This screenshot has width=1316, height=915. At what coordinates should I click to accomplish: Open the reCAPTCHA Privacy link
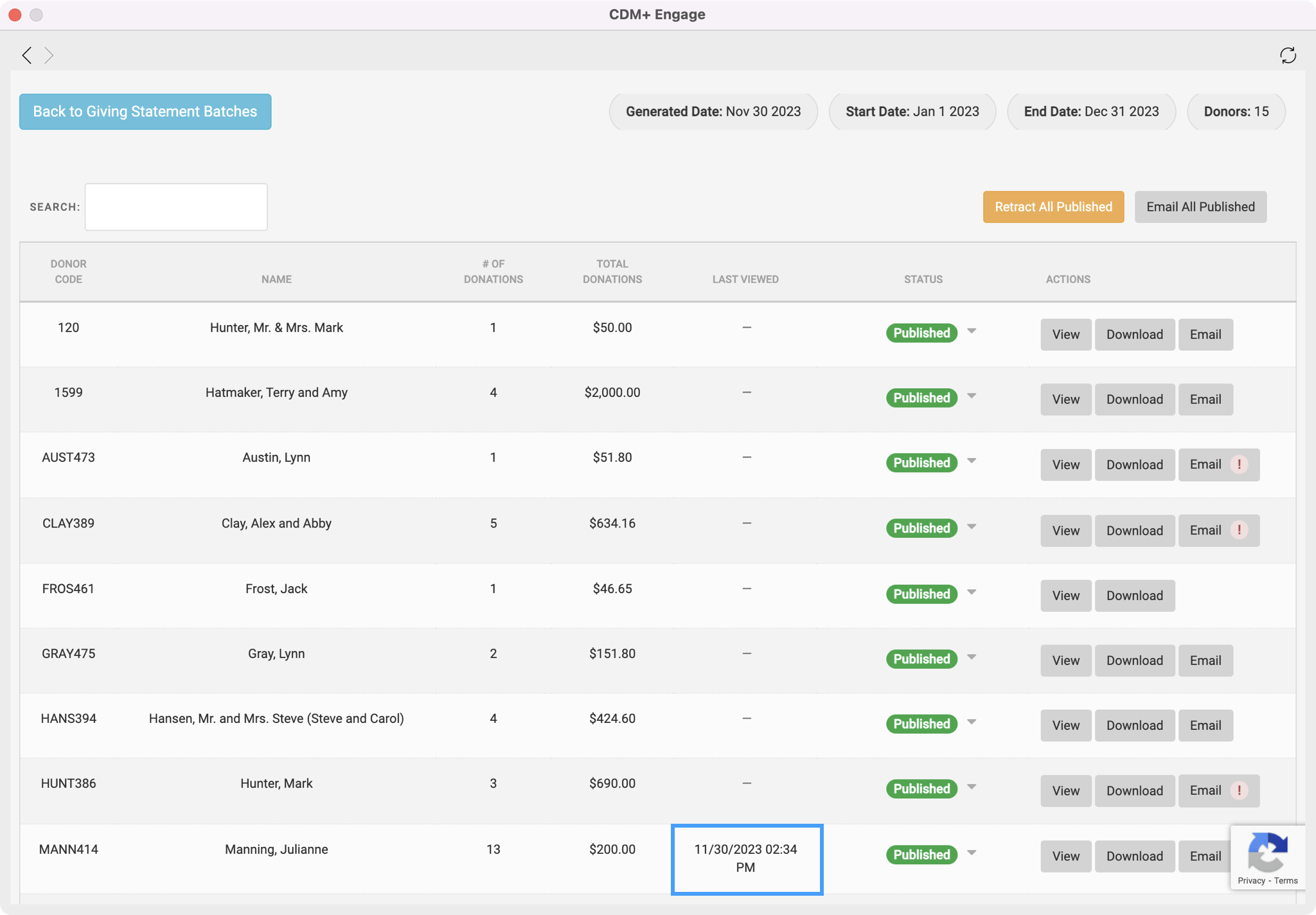tap(1251, 881)
